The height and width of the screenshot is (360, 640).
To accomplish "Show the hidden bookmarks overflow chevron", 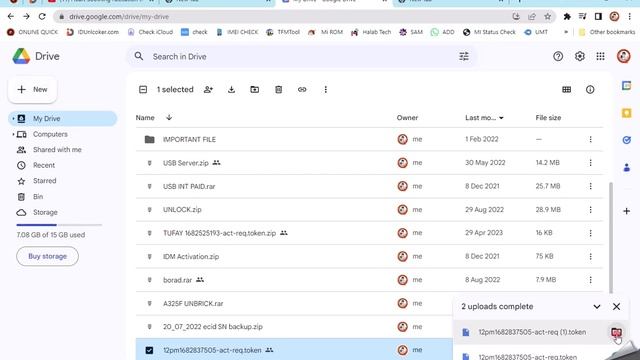I will pyautogui.click(x=566, y=32).
